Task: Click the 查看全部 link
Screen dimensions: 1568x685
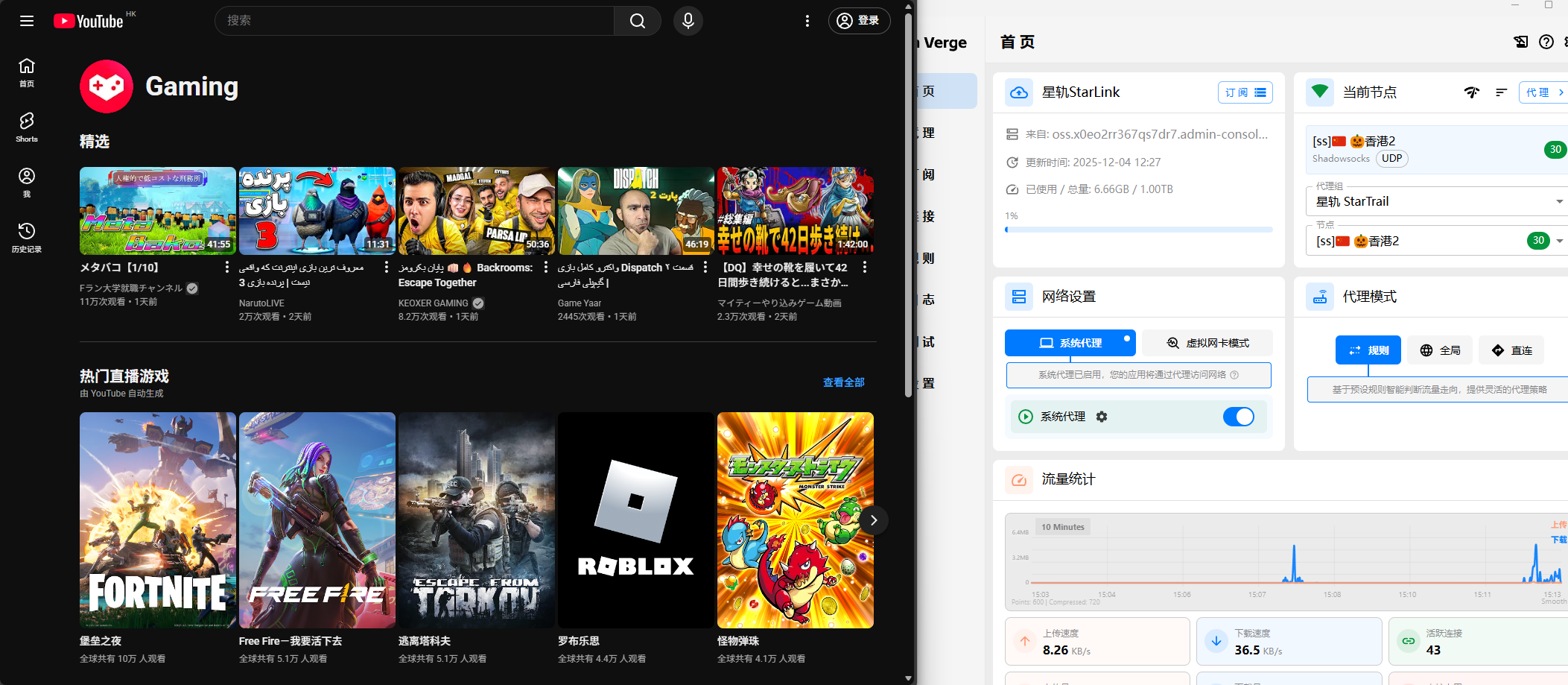Action: pos(843,382)
